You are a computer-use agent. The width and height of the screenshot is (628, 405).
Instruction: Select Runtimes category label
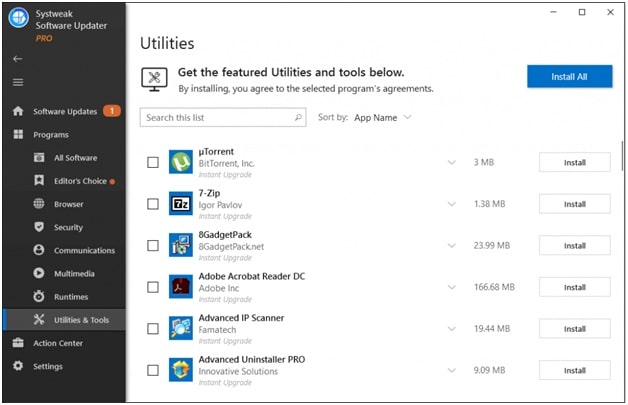coord(71,297)
